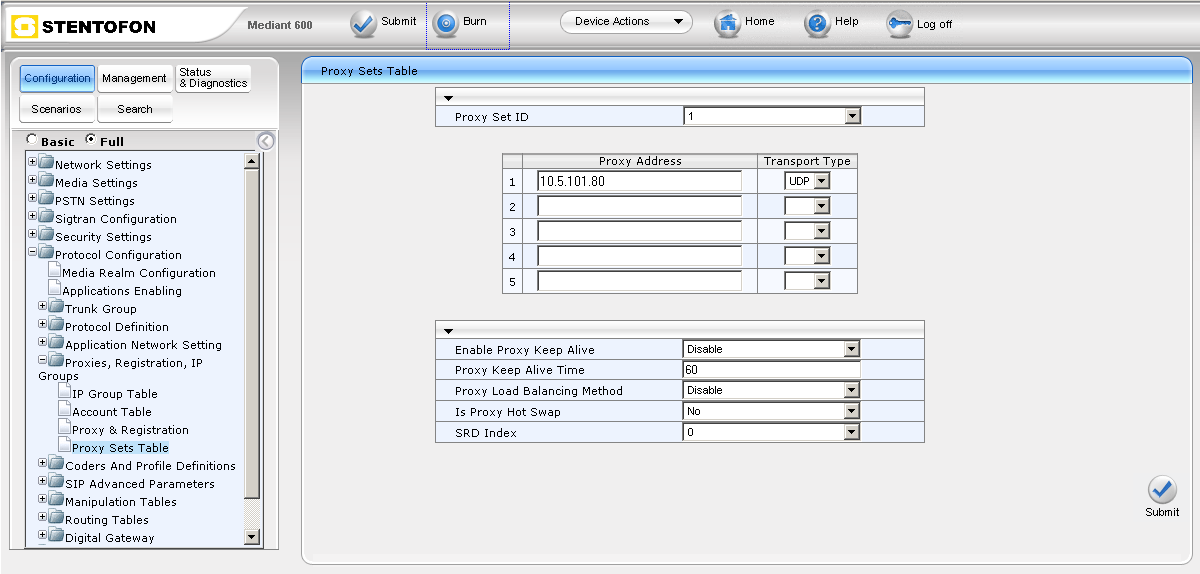Image resolution: width=1200 pixels, height=574 pixels.
Task: Open Enable Proxy Keep Alive dropdown
Action: pos(852,350)
